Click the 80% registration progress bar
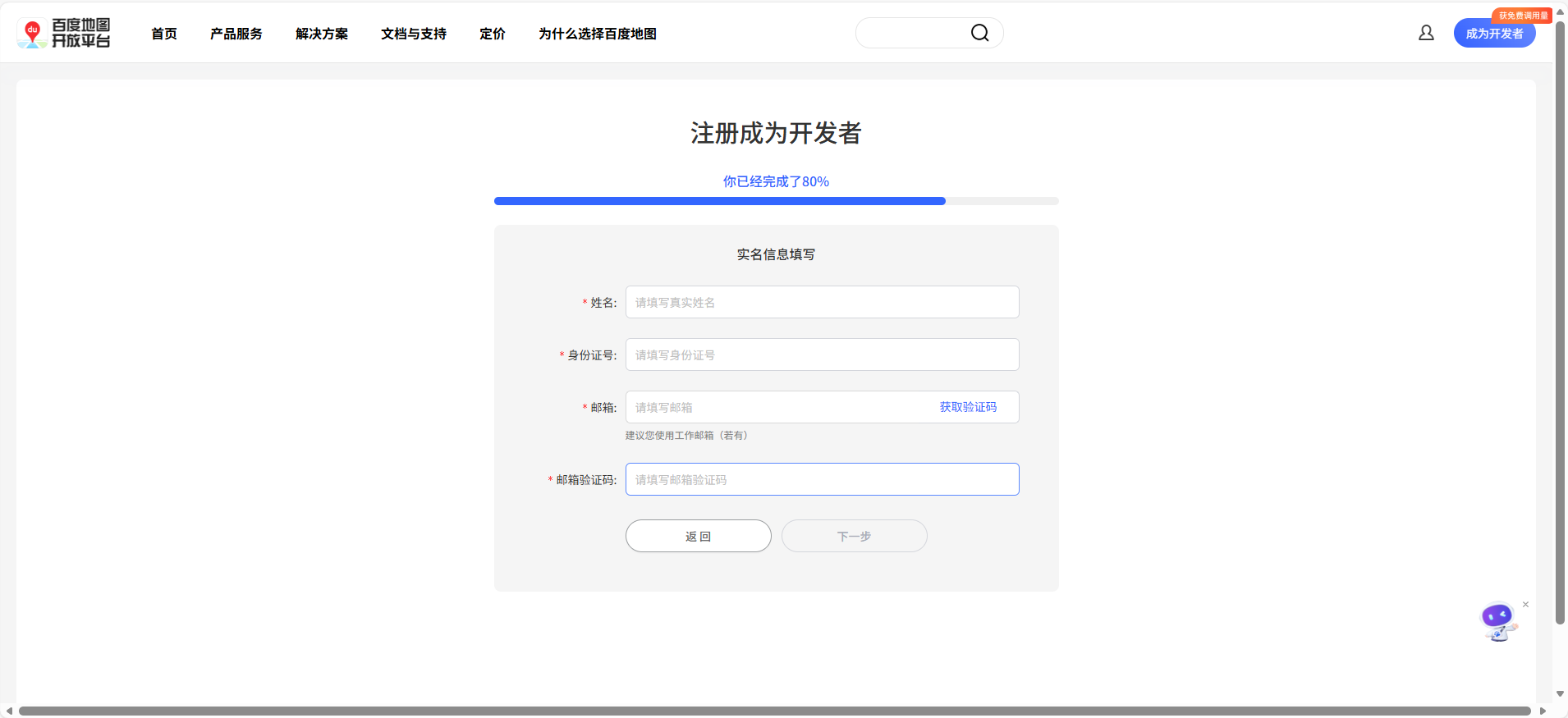Viewport: 1568px width, 718px height. click(x=776, y=201)
